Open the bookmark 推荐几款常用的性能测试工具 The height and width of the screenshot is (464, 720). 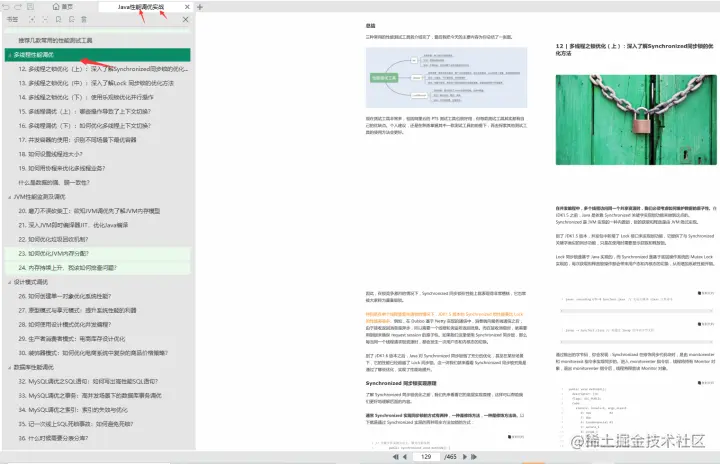(x=55, y=40)
